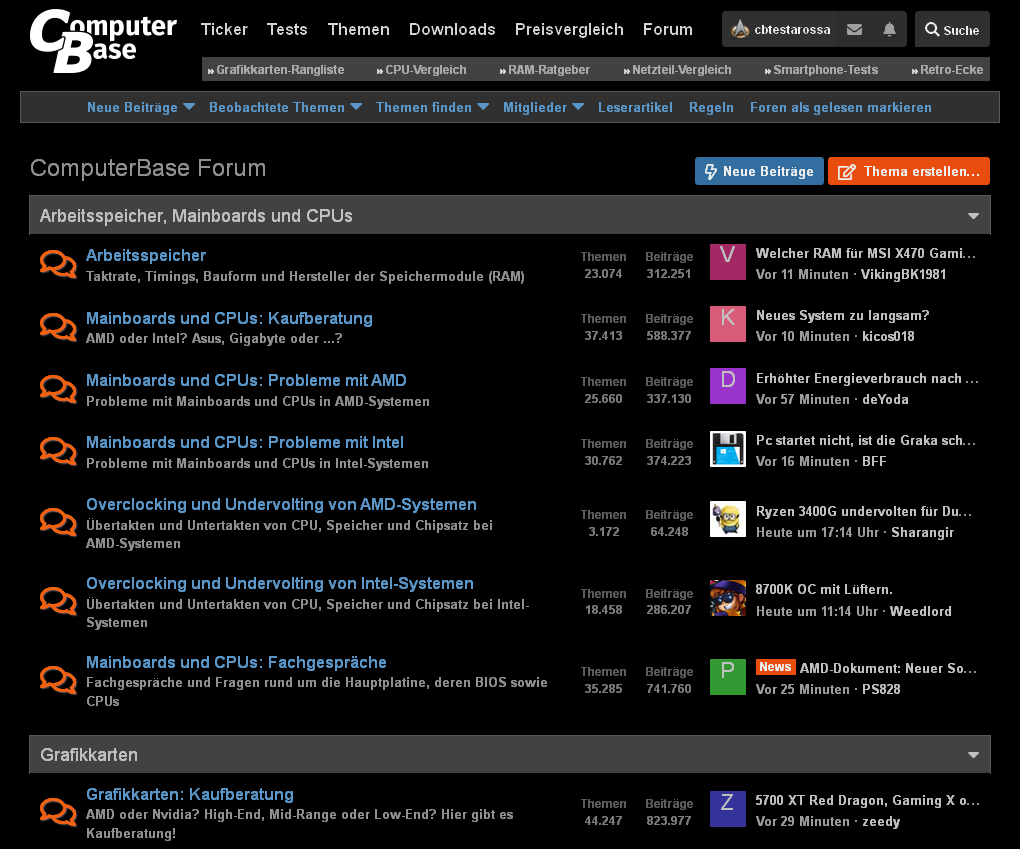
Task: Open thread 8700K OC mit Lüftern.
Action: click(x=824, y=589)
